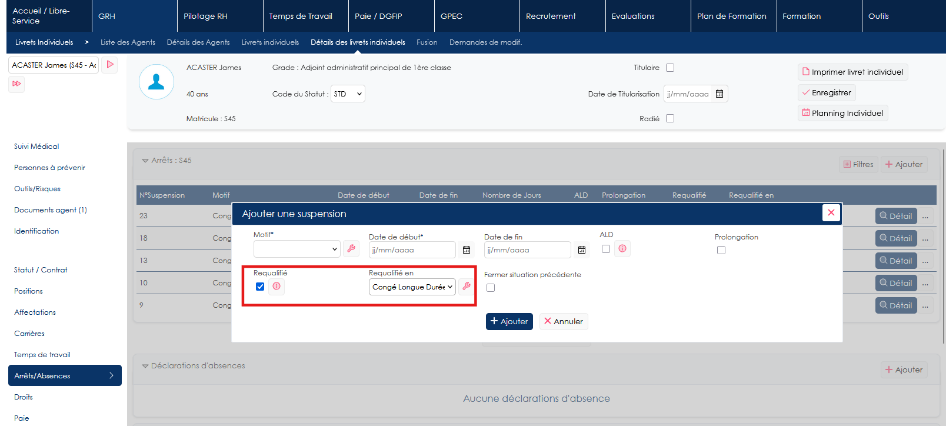Open the Code du Statut dropdown

click(x=348, y=94)
